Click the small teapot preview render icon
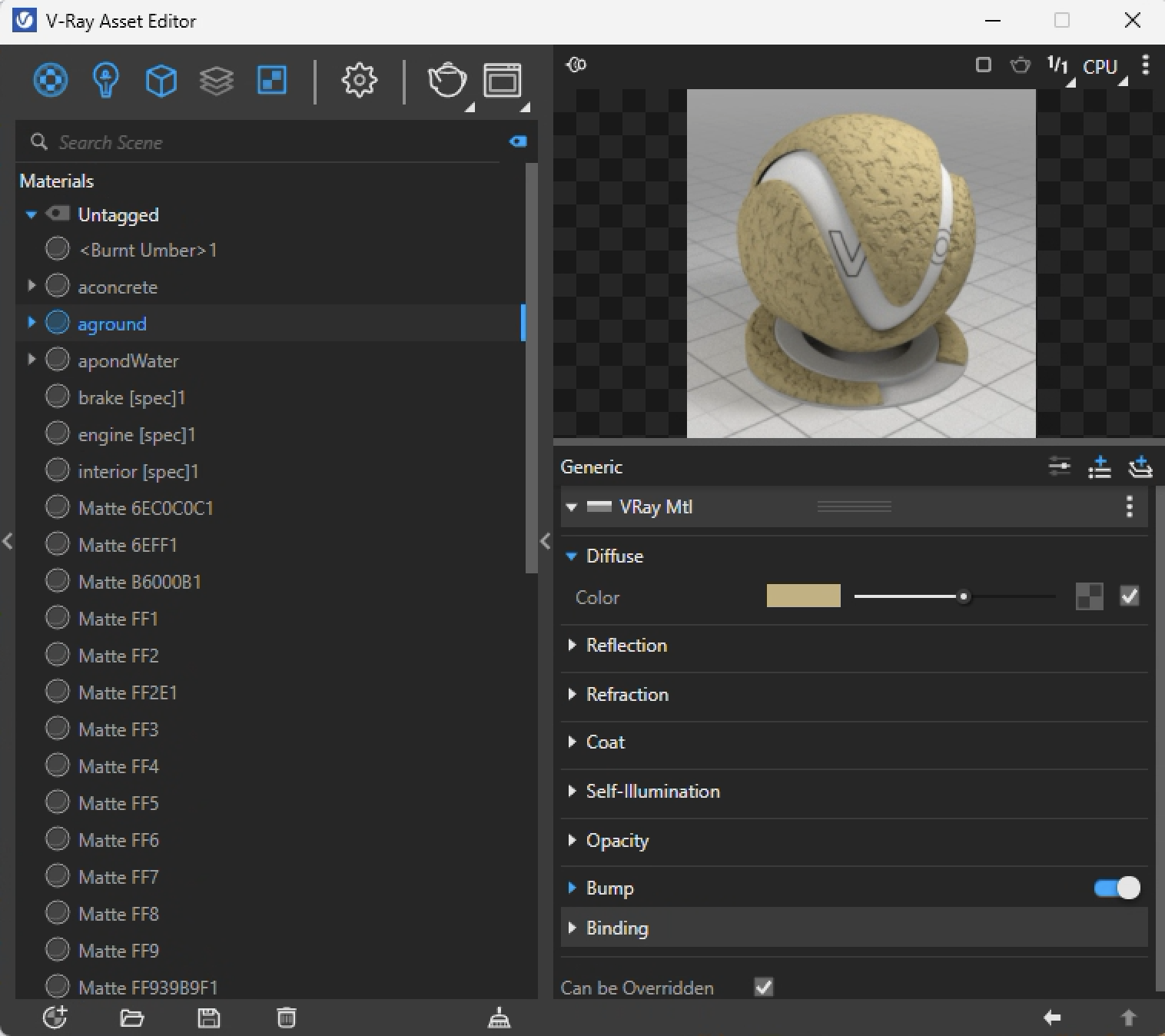1165x1036 pixels. pyautogui.click(x=1021, y=65)
